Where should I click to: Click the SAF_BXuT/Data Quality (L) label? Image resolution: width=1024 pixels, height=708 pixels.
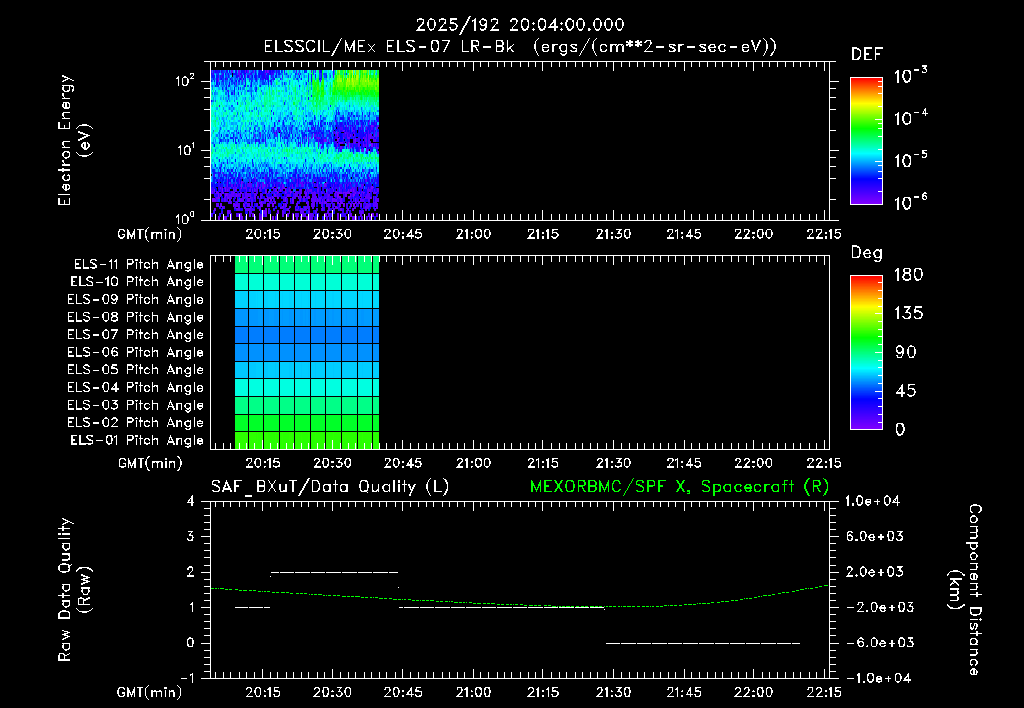(x=330, y=487)
